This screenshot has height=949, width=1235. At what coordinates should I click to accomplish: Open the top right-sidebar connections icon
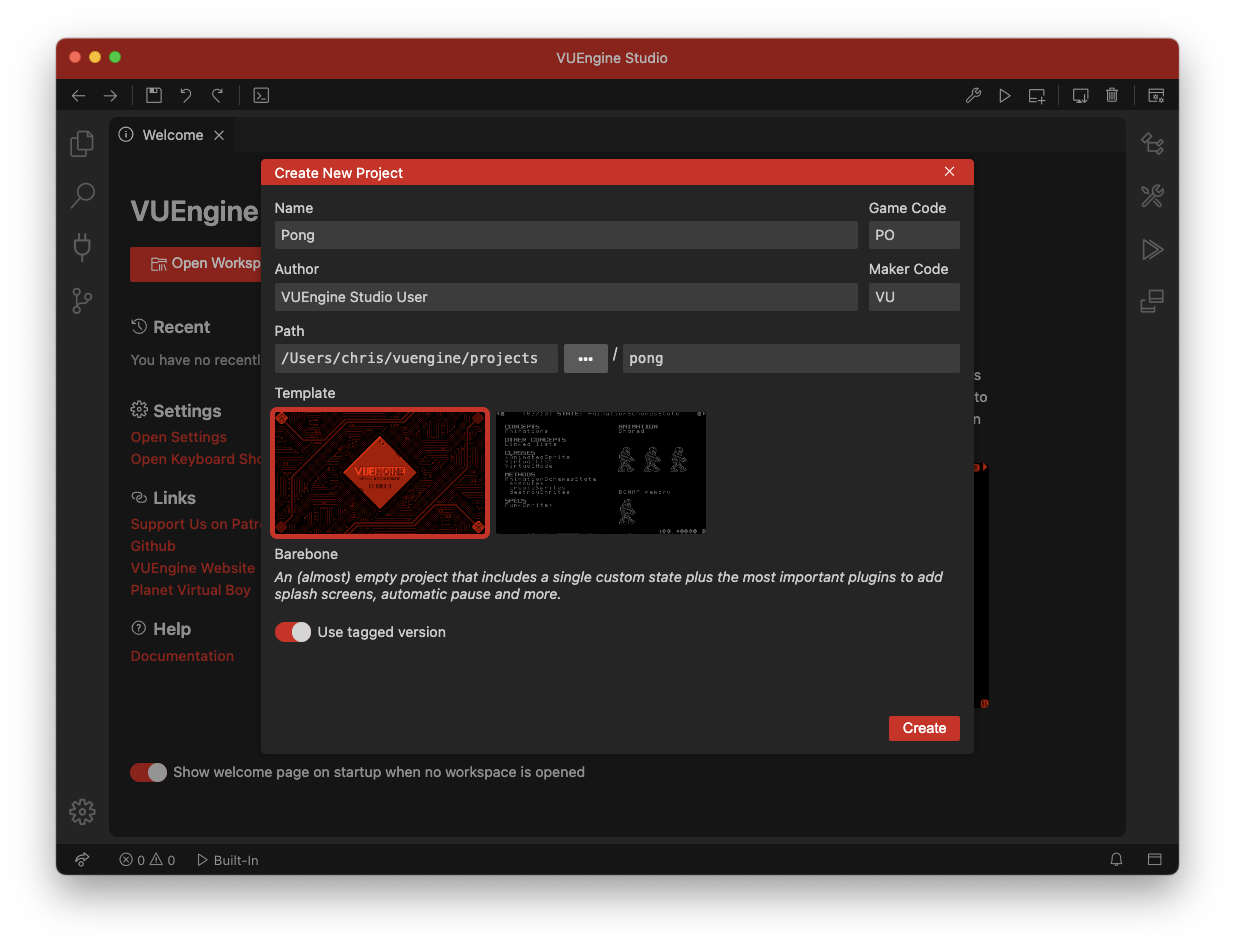(x=1152, y=144)
